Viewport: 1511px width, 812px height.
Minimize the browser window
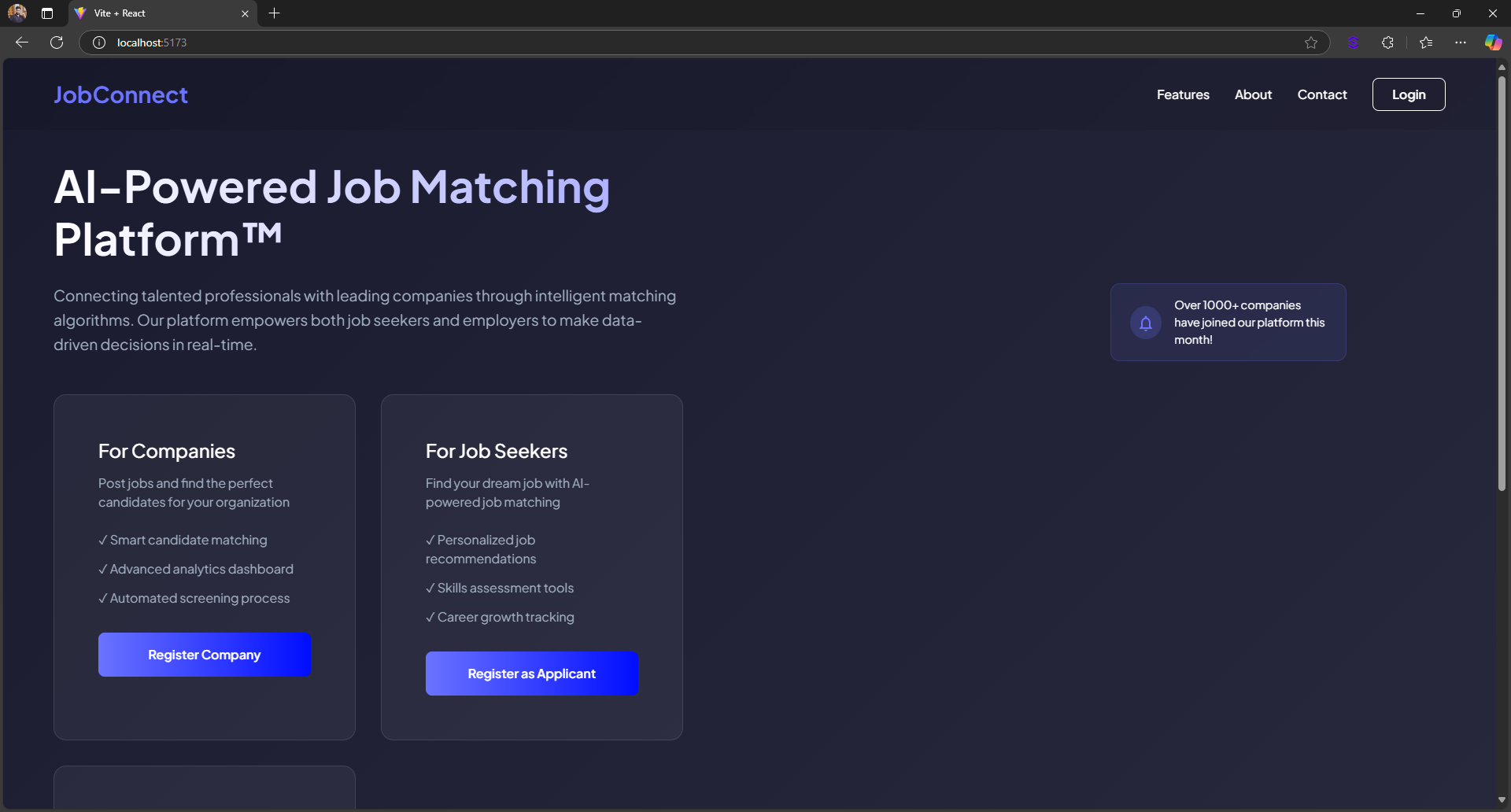pos(1420,13)
